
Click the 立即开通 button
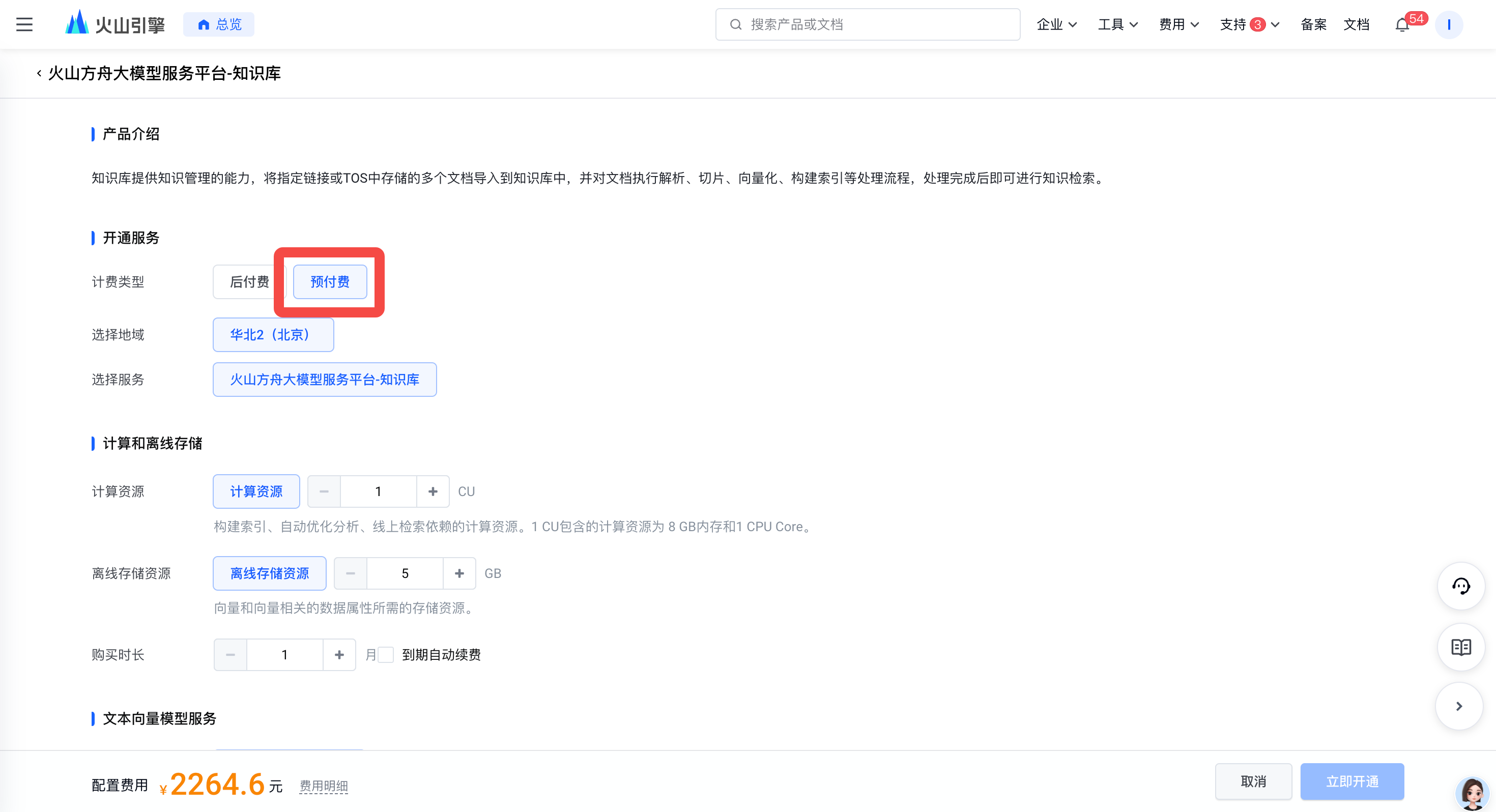click(x=1352, y=781)
